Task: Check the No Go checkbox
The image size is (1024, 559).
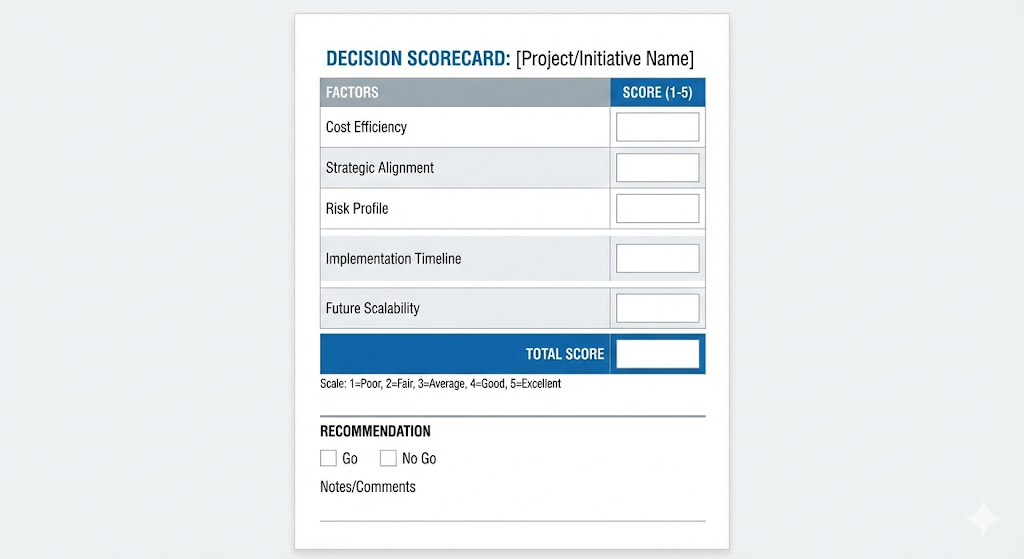Action: tap(388, 458)
